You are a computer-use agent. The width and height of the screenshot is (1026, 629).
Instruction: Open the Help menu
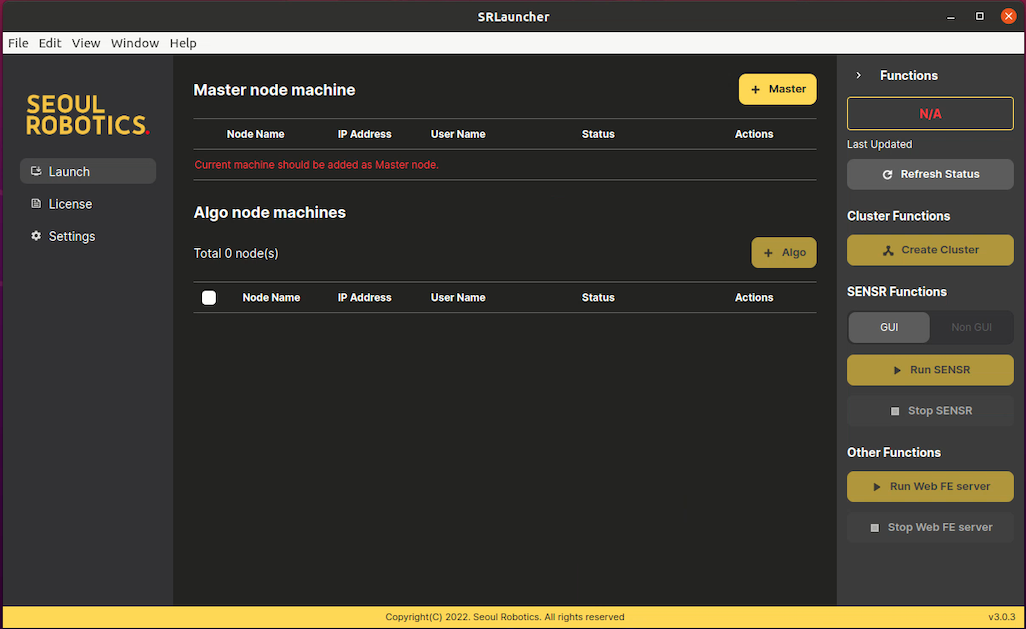coord(183,43)
